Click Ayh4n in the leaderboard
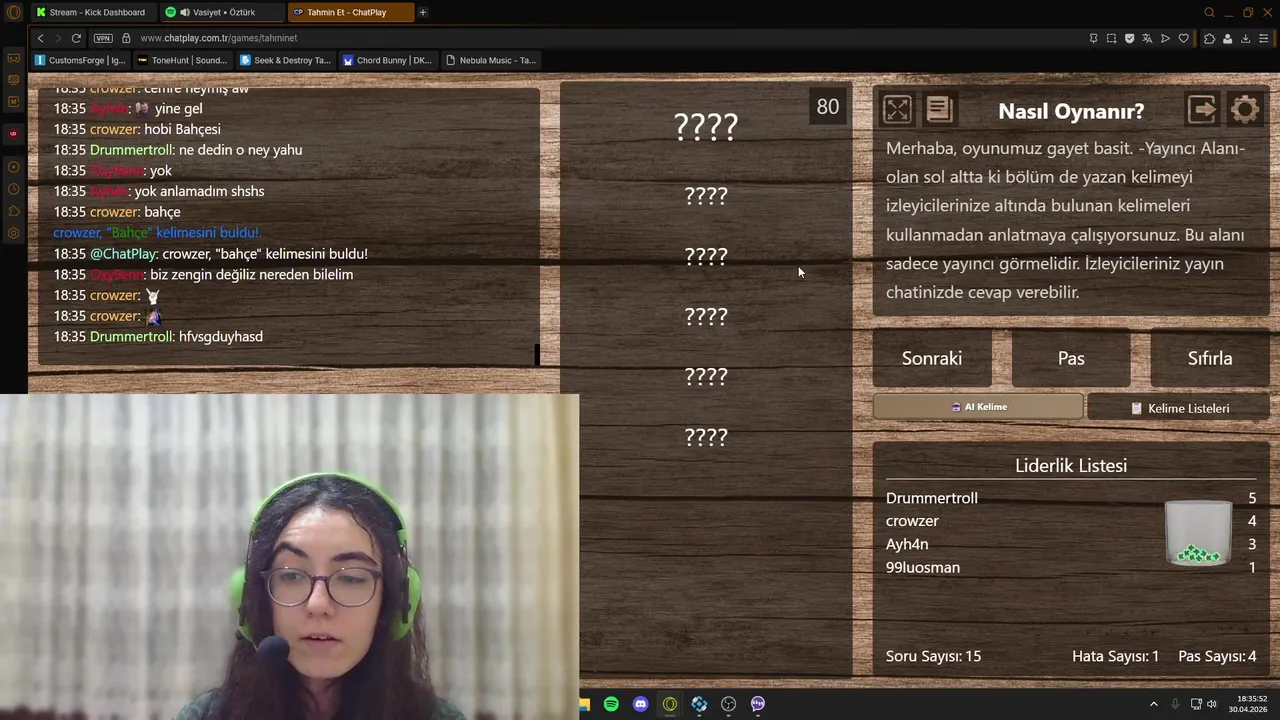The height and width of the screenshot is (720, 1280). click(907, 544)
